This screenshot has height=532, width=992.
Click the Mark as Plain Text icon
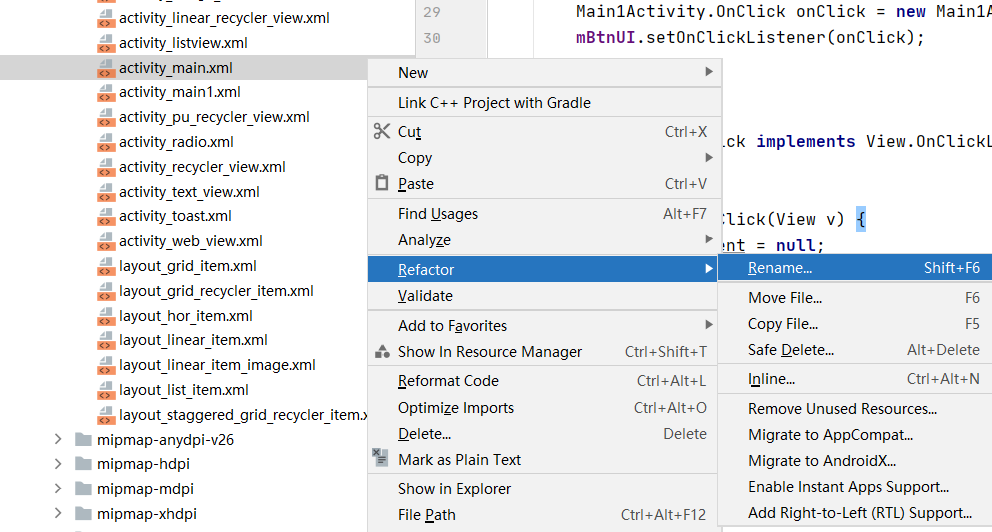click(x=381, y=459)
